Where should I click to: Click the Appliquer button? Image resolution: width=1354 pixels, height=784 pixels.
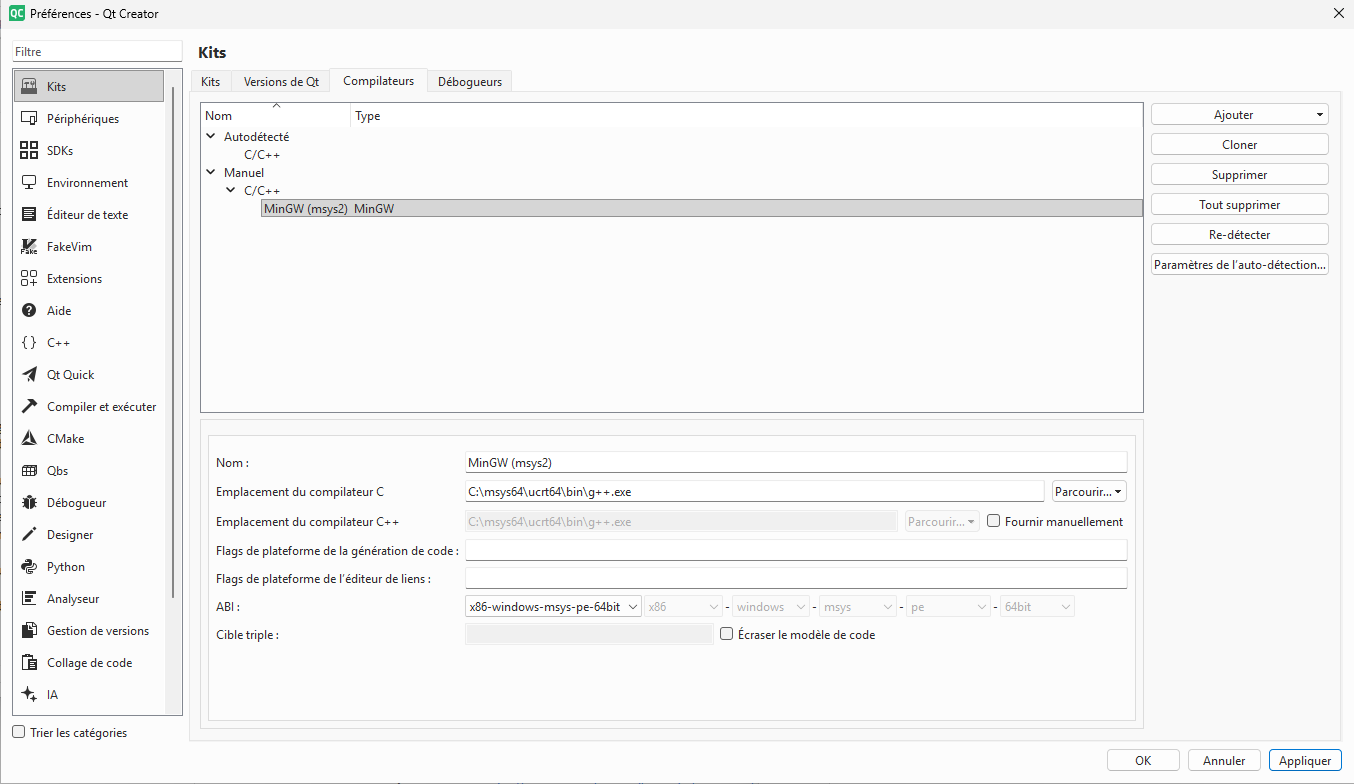pos(1304,760)
